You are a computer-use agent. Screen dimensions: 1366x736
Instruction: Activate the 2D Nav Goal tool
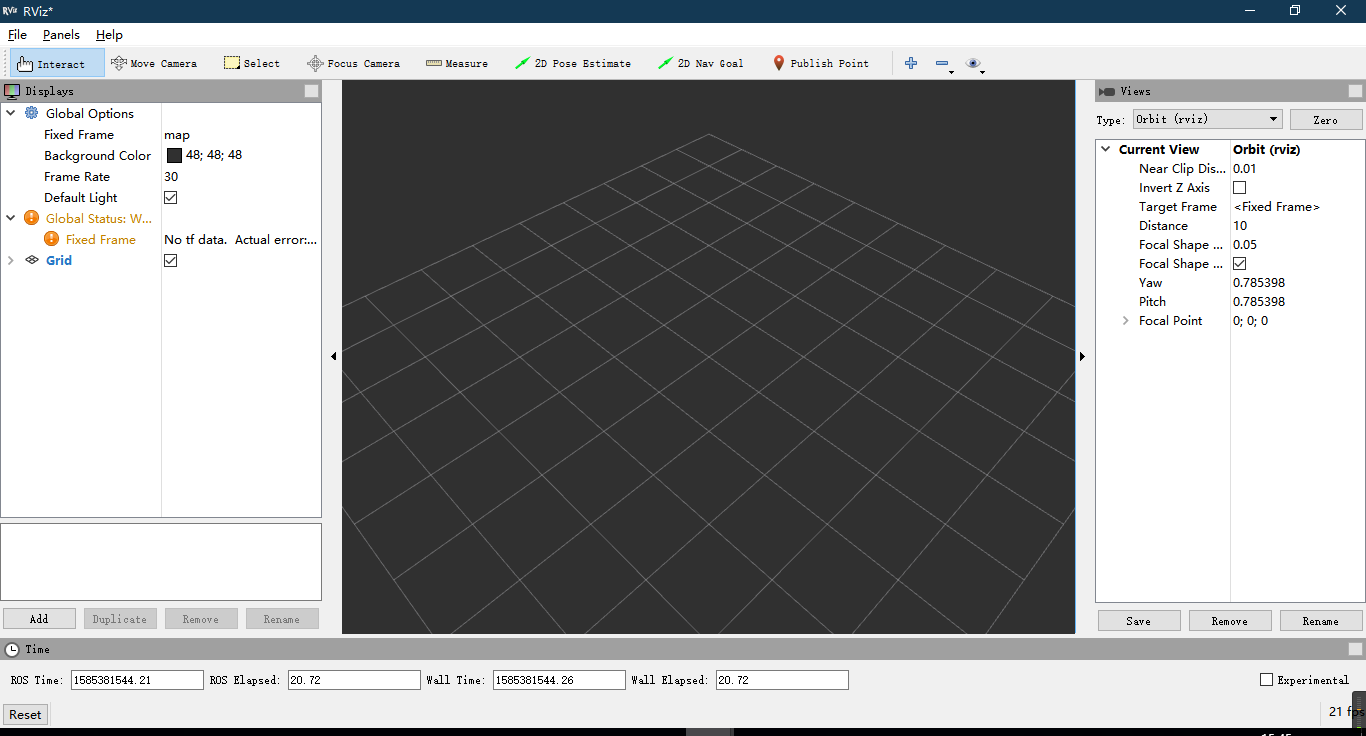701,63
